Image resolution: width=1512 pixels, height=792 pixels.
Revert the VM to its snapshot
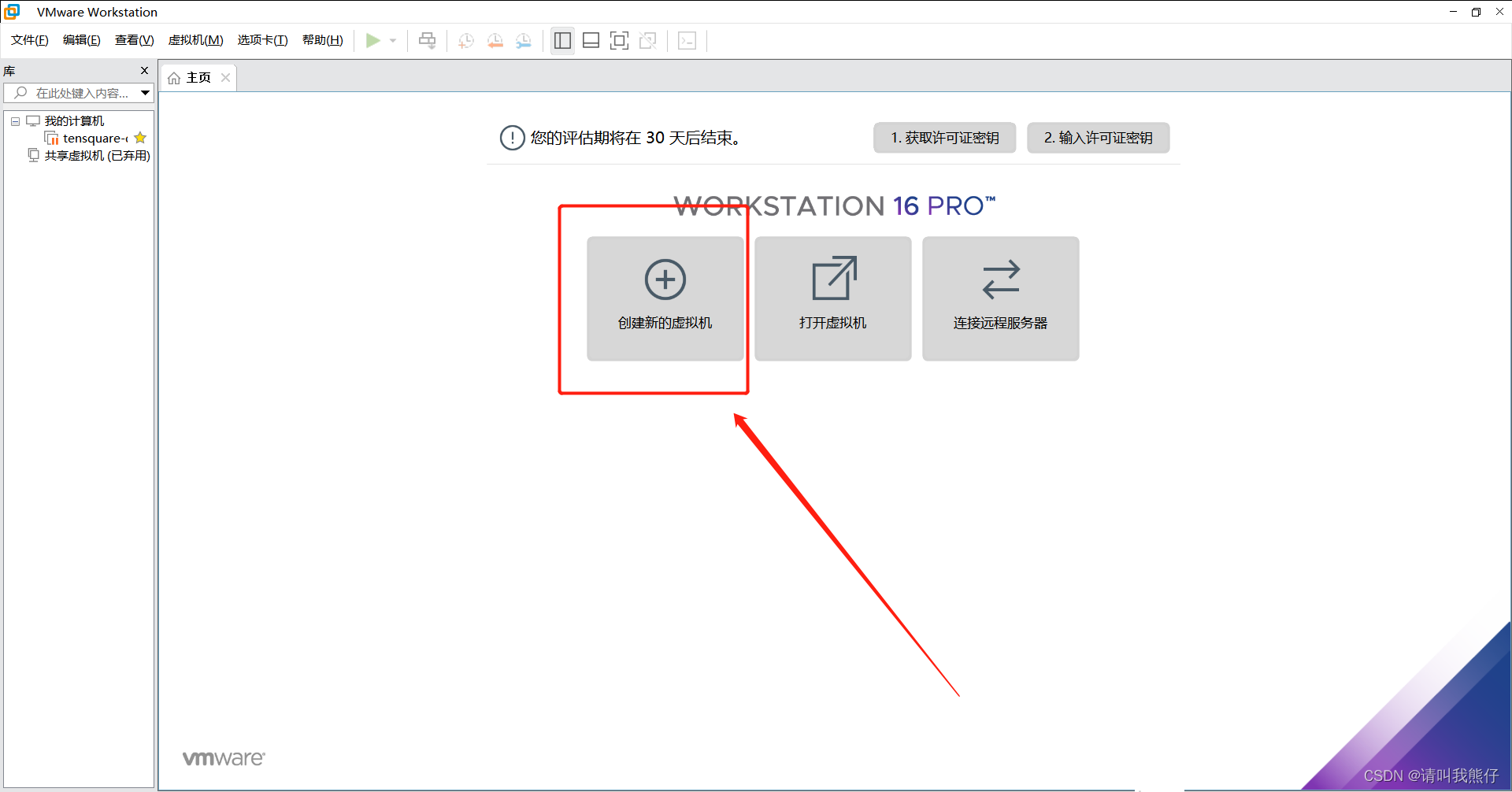coord(495,40)
